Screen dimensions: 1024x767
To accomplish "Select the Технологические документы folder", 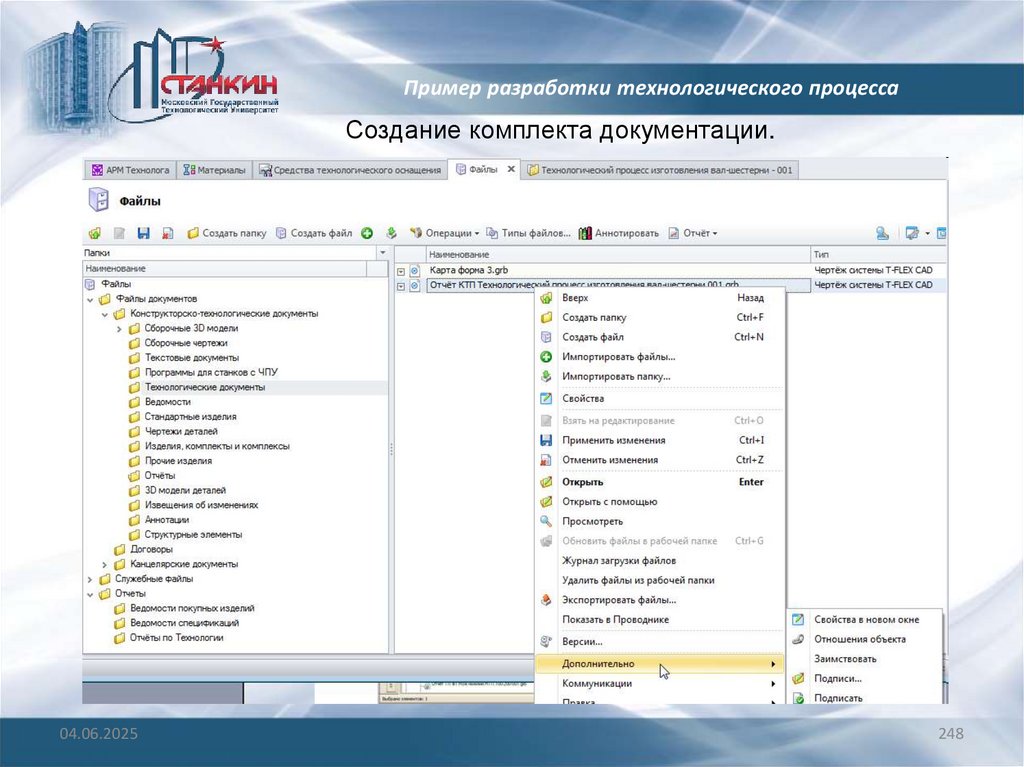I will pos(205,387).
